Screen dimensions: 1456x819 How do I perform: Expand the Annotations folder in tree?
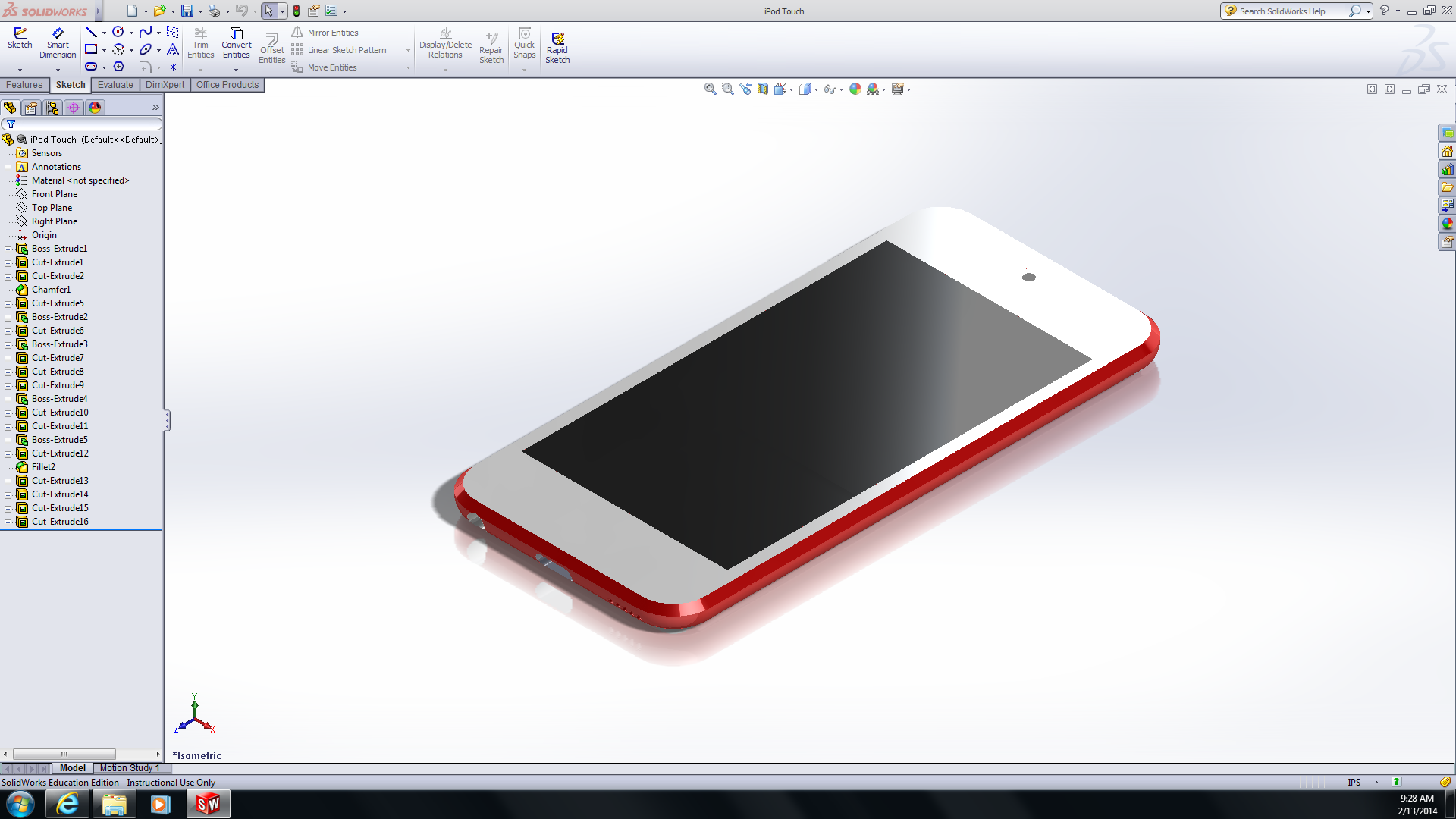(x=8, y=167)
